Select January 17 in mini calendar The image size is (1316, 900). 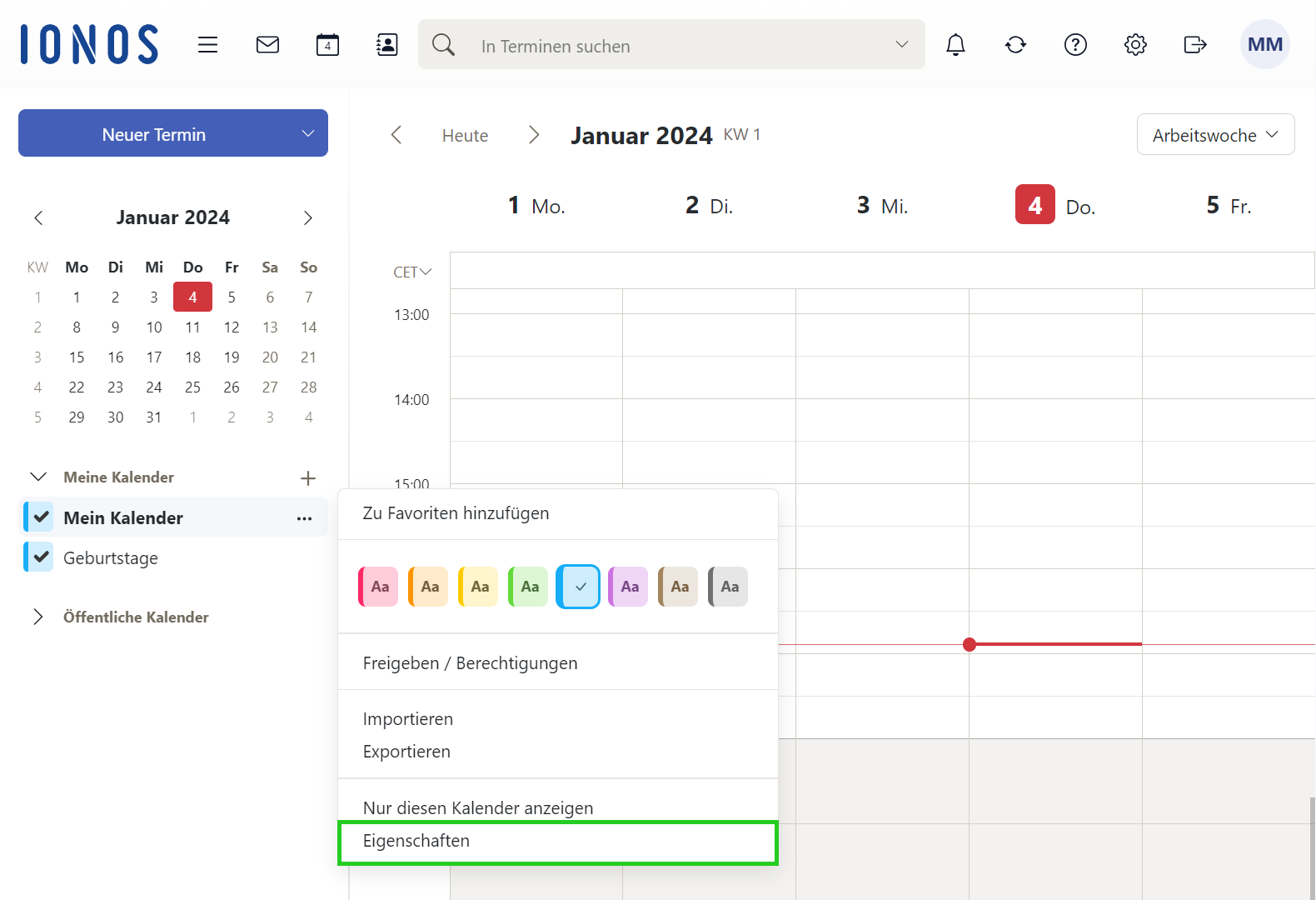tap(154, 357)
